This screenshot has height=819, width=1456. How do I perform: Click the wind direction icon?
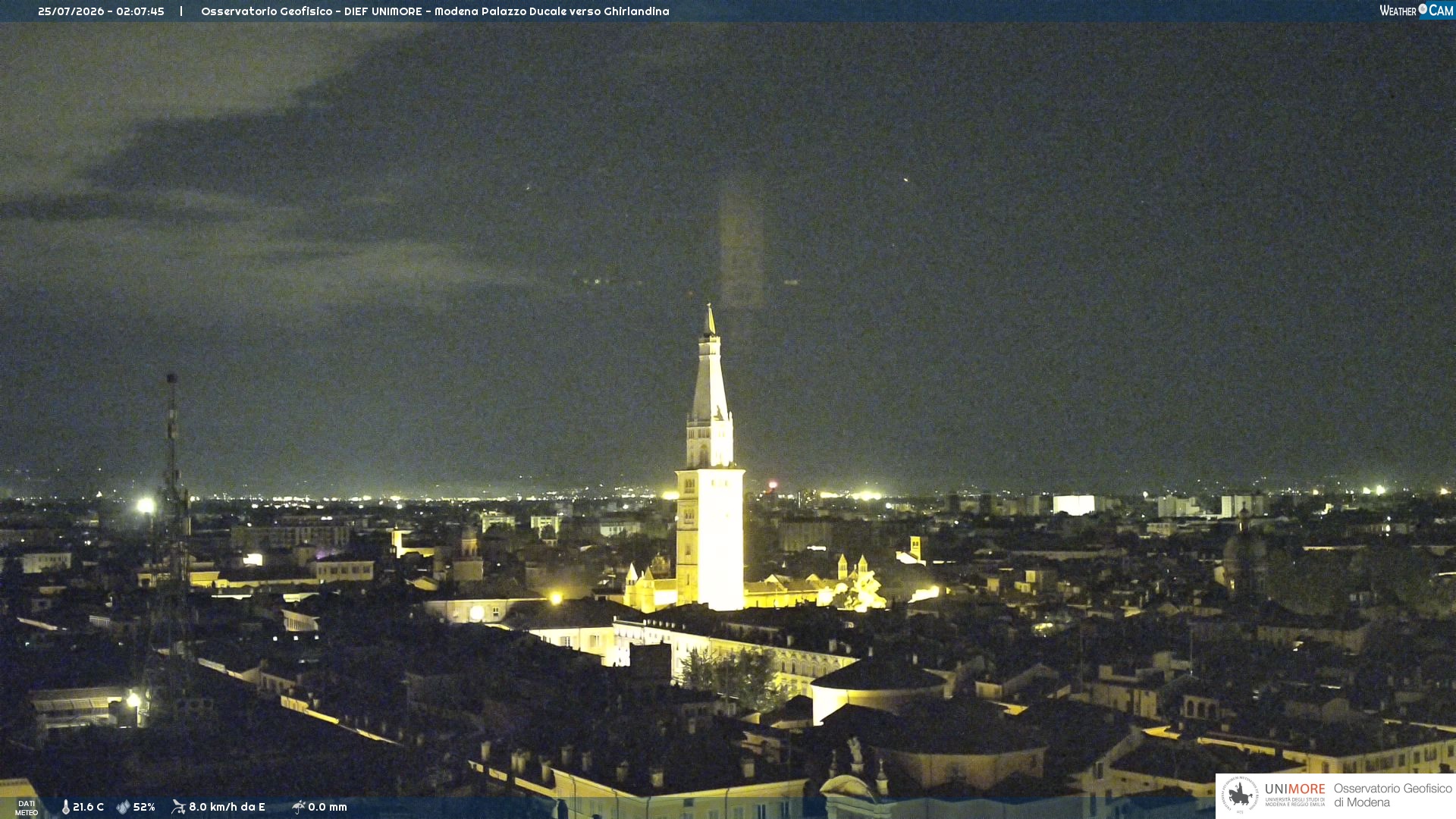click(178, 807)
